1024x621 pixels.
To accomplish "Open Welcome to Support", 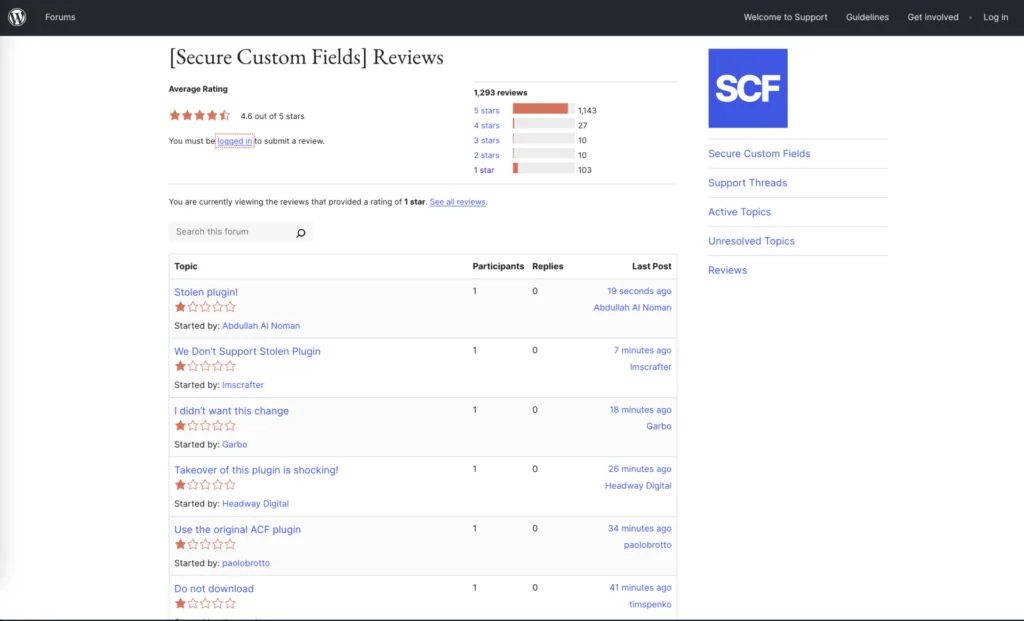I will coord(785,17).
